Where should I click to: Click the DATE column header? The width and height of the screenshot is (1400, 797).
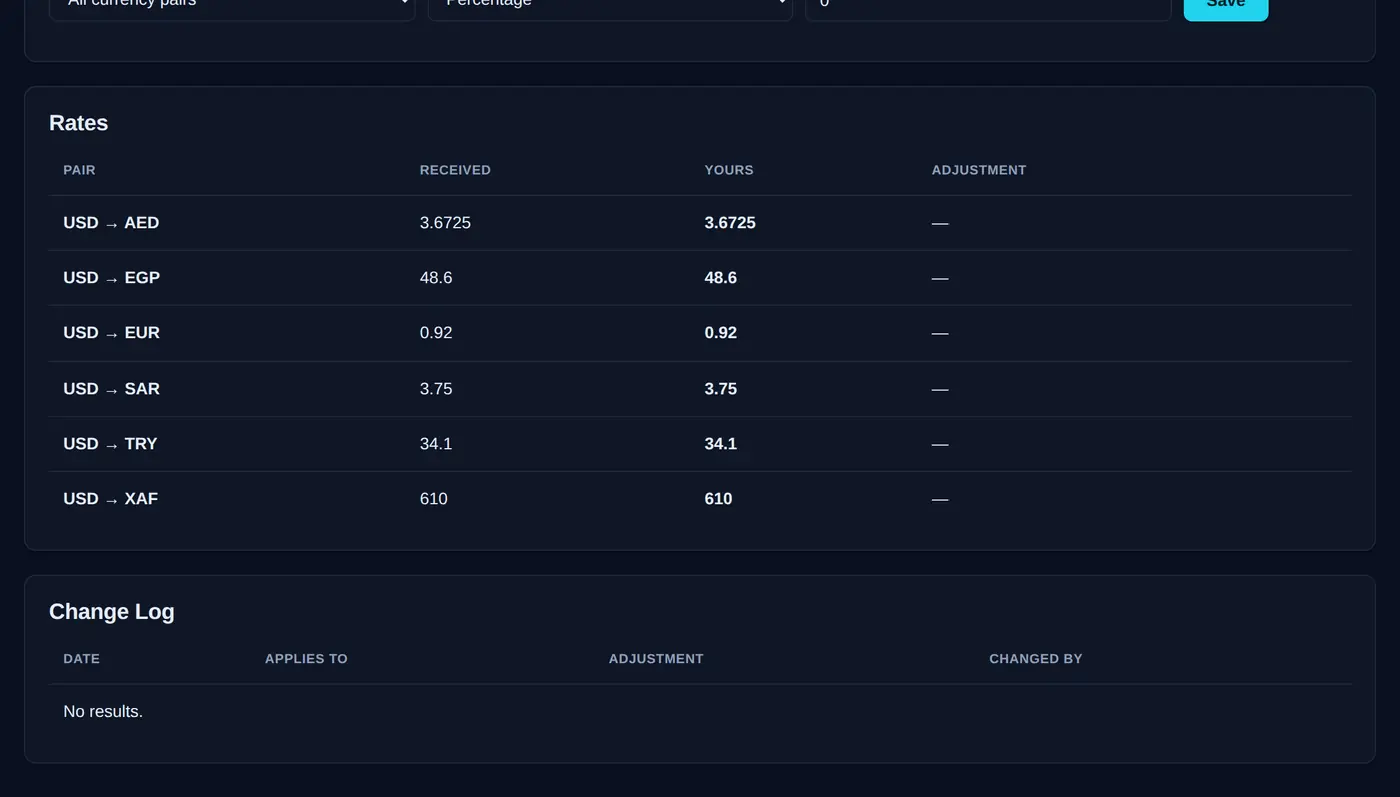81,659
